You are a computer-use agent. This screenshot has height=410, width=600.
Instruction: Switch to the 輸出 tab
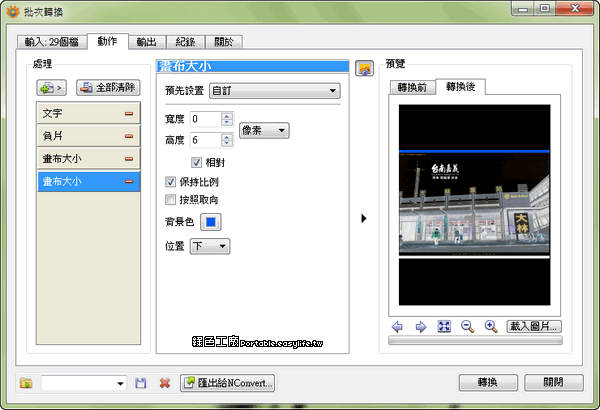tap(147, 42)
